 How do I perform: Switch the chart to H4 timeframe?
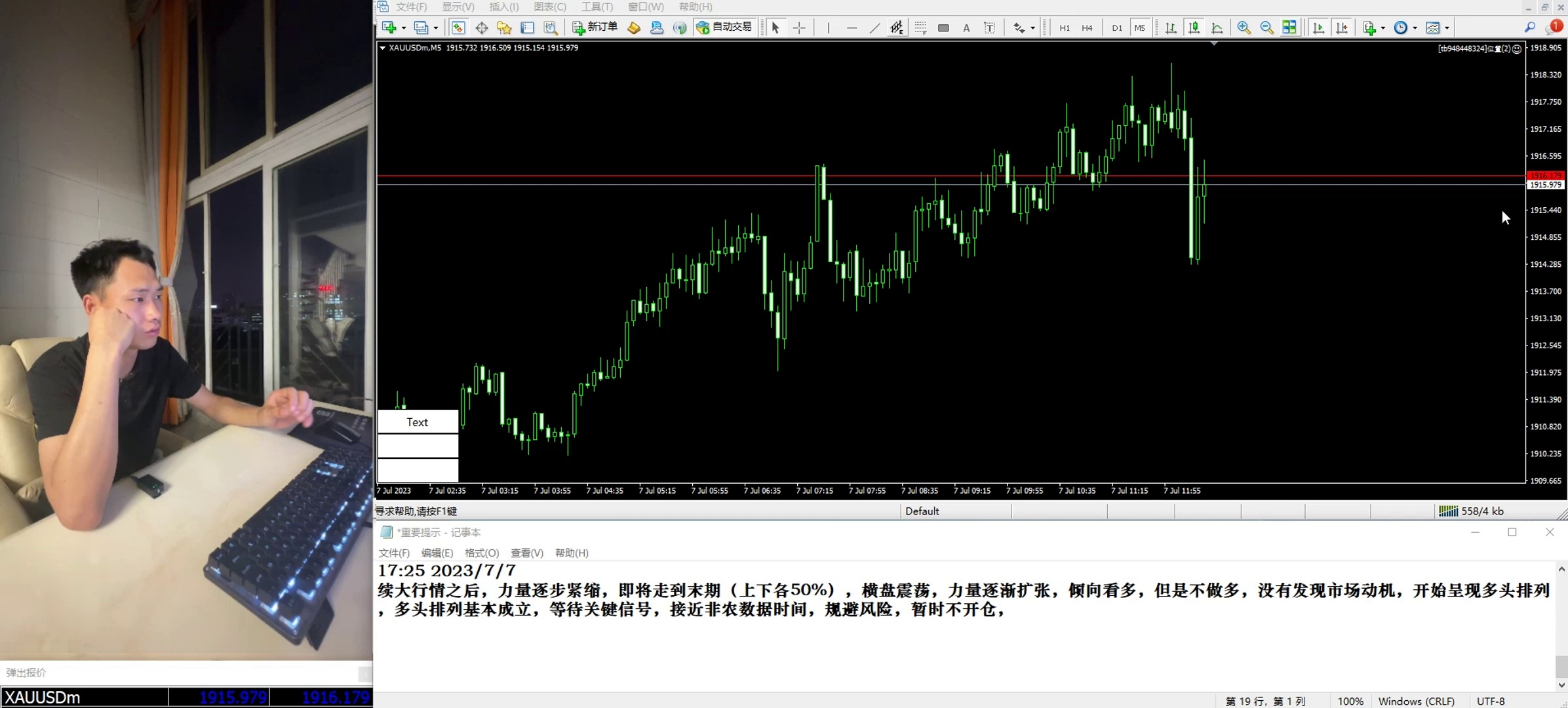(x=1087, y=28)
